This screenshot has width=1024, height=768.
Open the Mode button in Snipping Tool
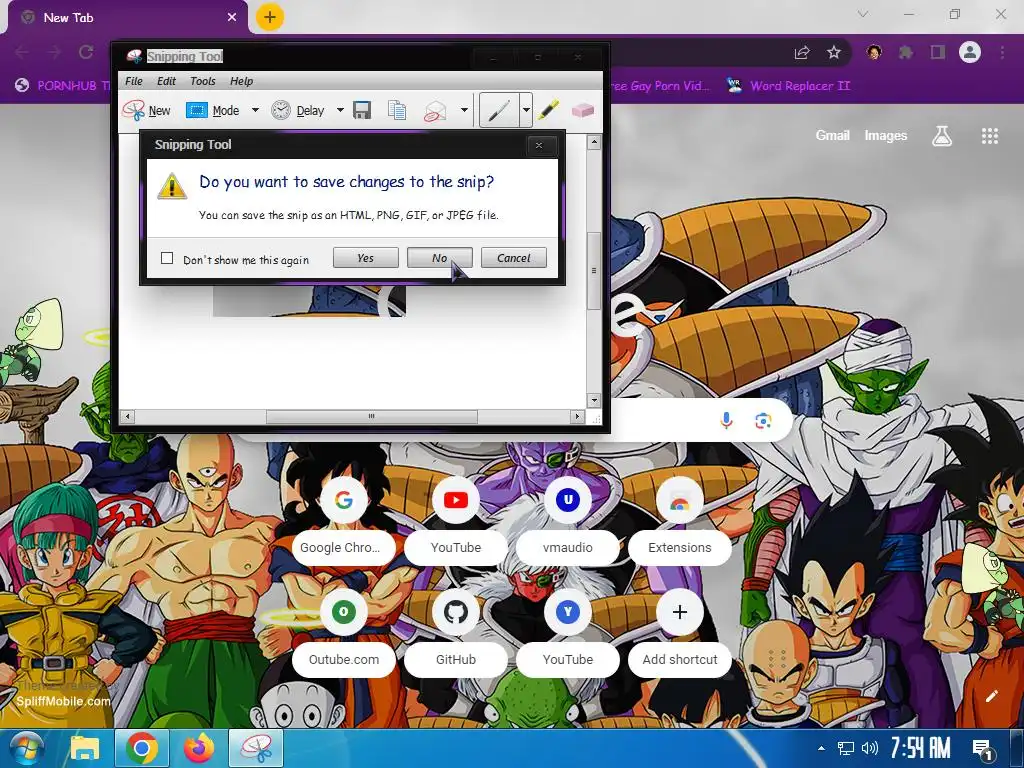tap(212, 110)
